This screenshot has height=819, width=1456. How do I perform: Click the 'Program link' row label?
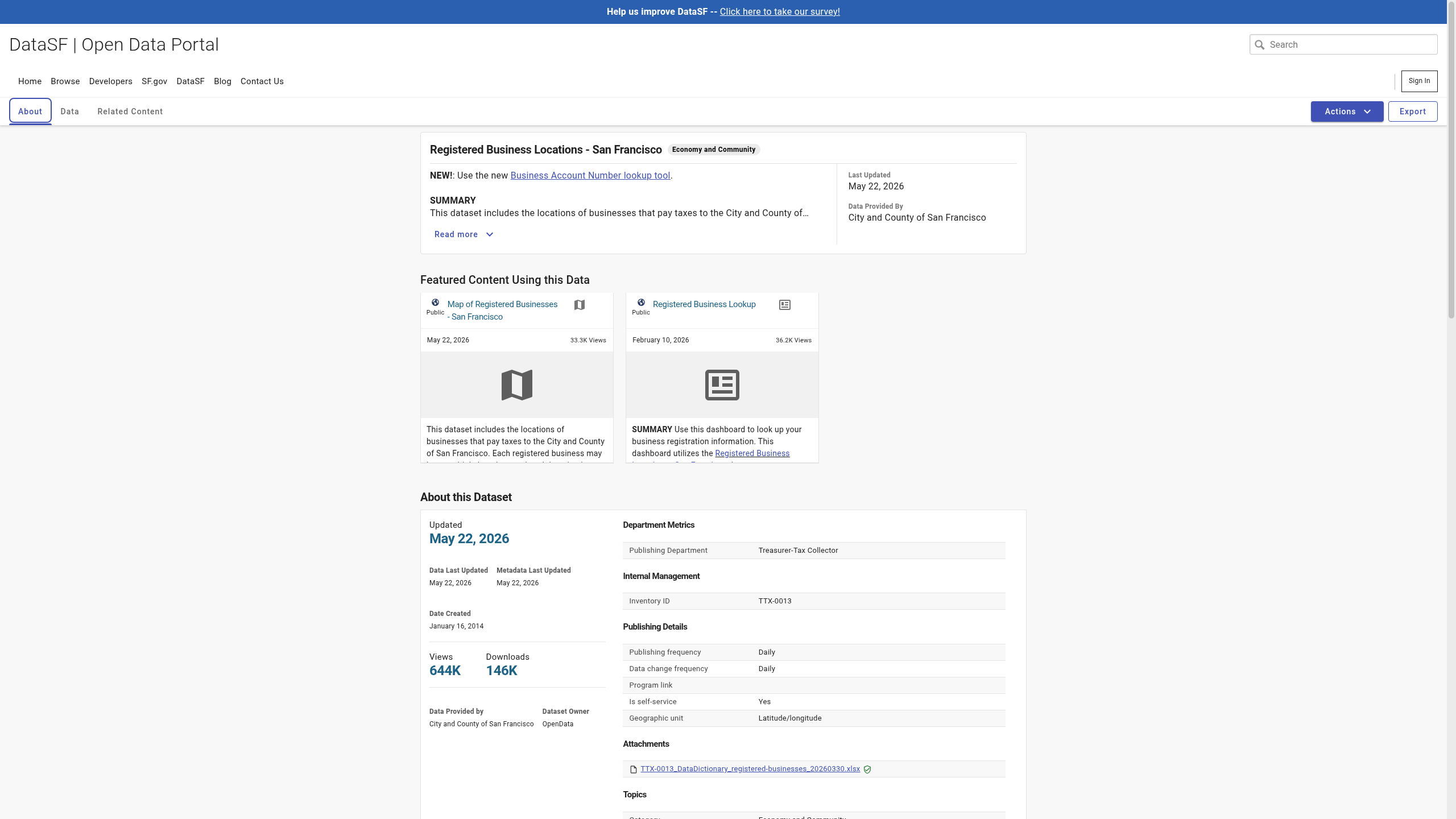(651, 685)
